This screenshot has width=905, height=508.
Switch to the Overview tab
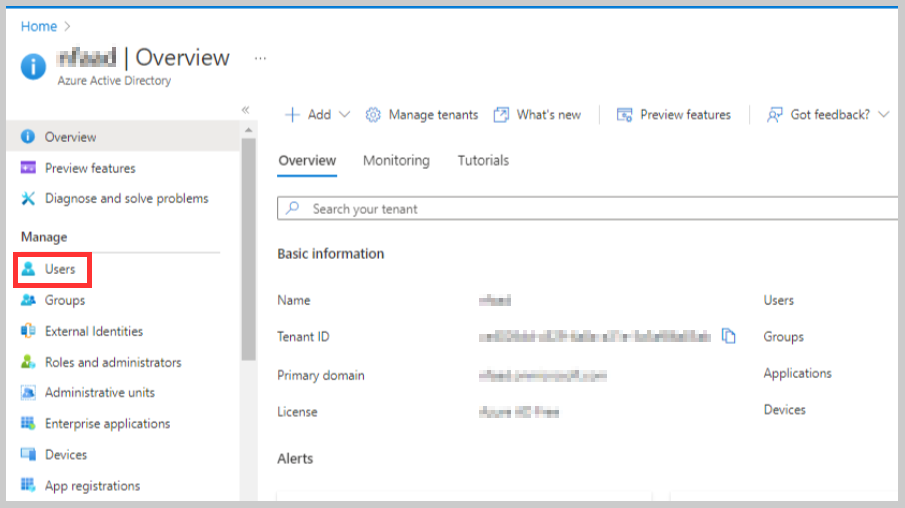pyautogui.click(x=307, y=160)
